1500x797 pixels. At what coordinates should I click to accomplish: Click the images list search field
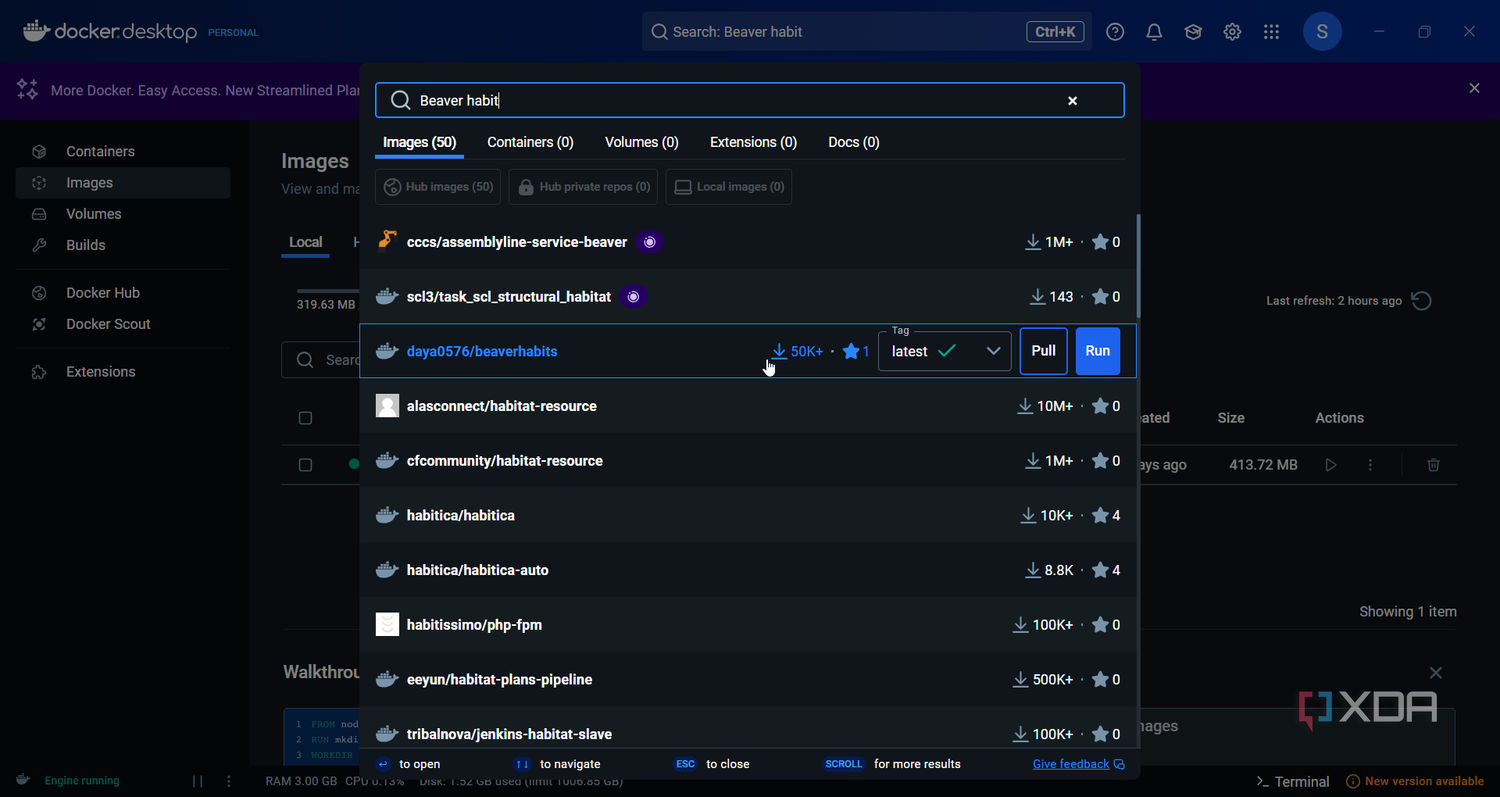(x=322, y=359)
